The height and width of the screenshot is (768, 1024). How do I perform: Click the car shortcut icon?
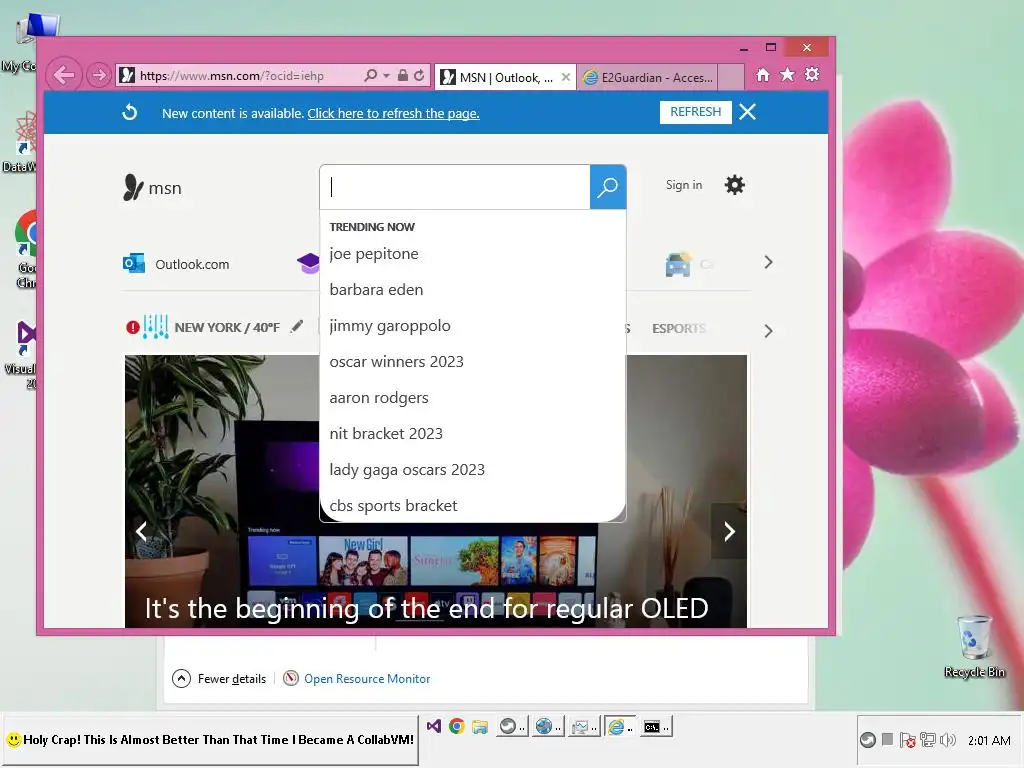[678, 264]
